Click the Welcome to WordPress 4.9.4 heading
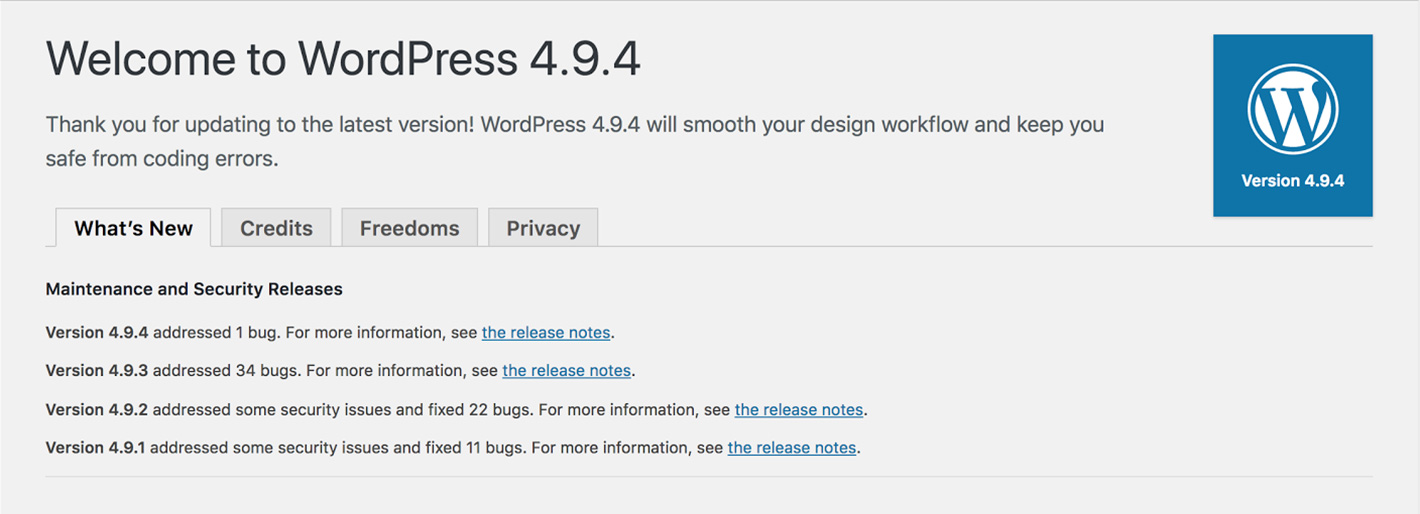 (x=343, y=59)
